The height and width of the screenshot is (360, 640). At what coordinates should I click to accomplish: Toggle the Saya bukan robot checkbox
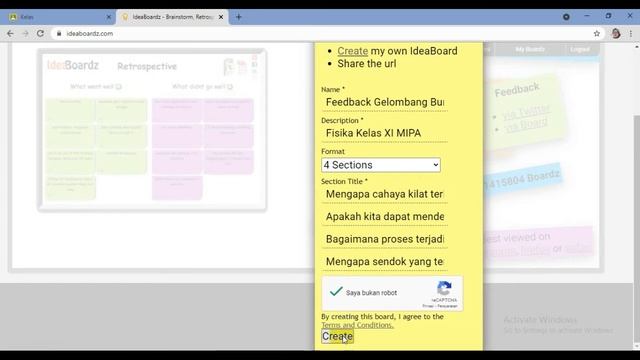[x=336, y=292]
